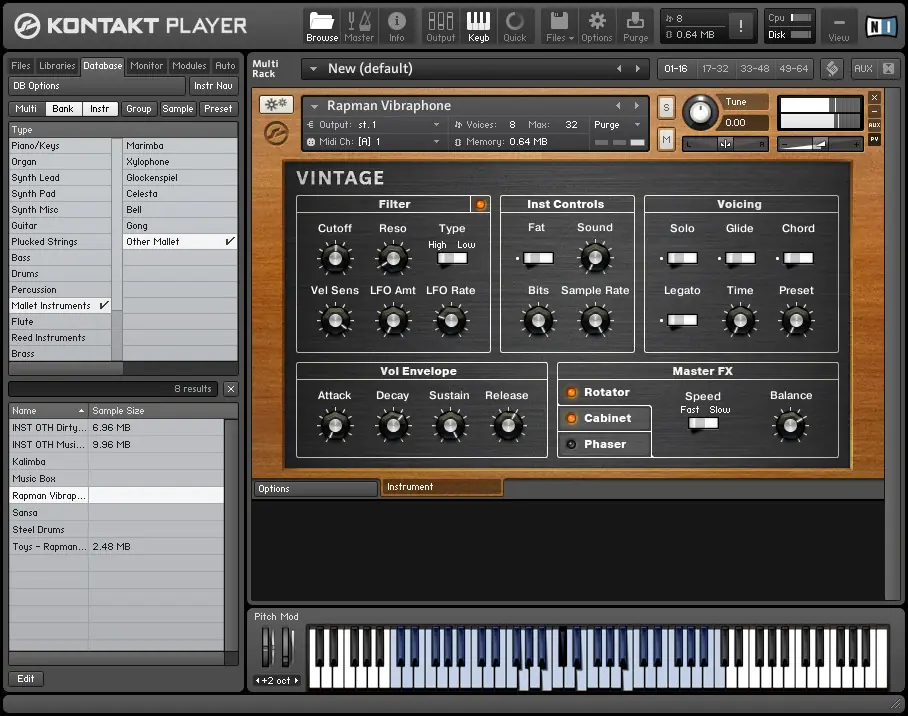Select the Sample filter button
The height and width of the screenshot is (716, 908).
(x=178, y=108)
